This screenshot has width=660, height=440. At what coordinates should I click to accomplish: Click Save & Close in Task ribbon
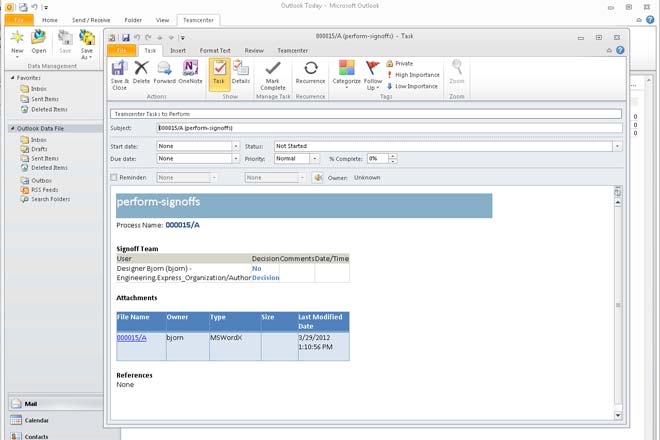pyautogui.click(x=120, y=75)
